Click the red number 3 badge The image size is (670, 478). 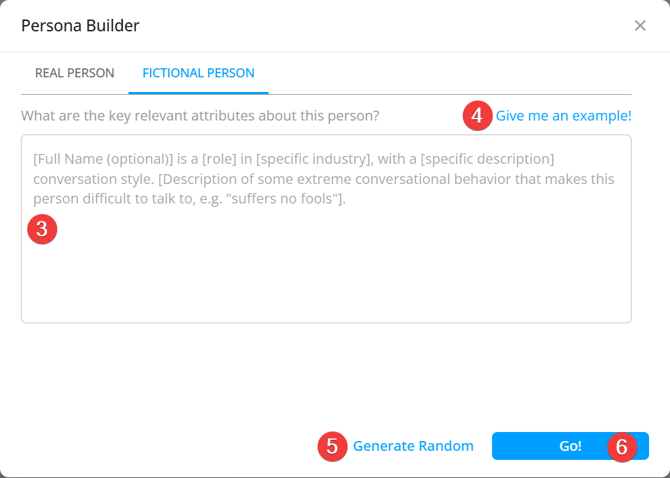[x=42, y=229]
